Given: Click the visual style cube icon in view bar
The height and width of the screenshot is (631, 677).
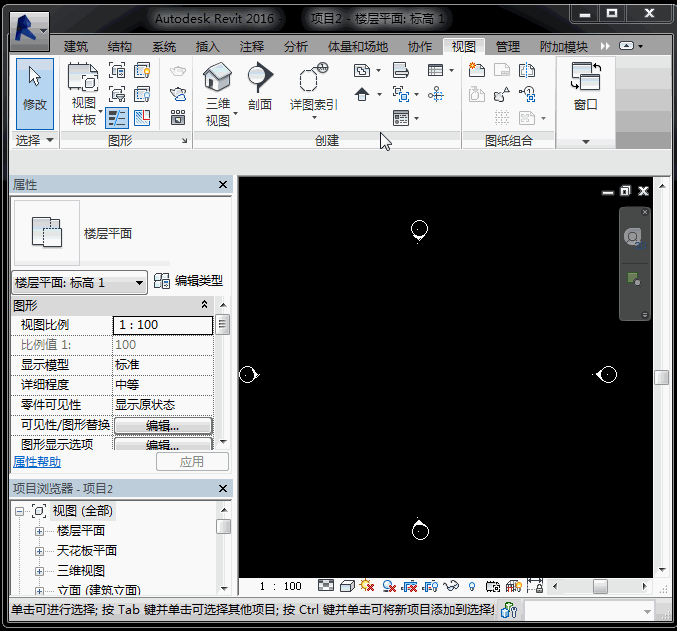Looking at the screenshot, I should coord(347,586).
